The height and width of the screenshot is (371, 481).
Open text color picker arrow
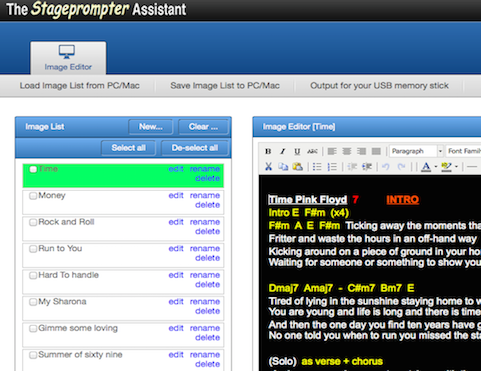tap(436, 166)
